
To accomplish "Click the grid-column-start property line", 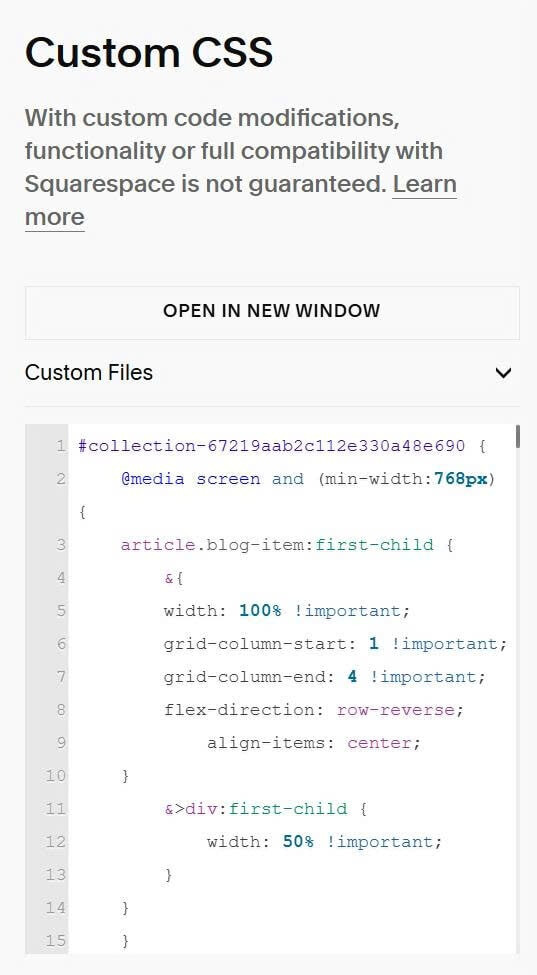I will point(336,644).
